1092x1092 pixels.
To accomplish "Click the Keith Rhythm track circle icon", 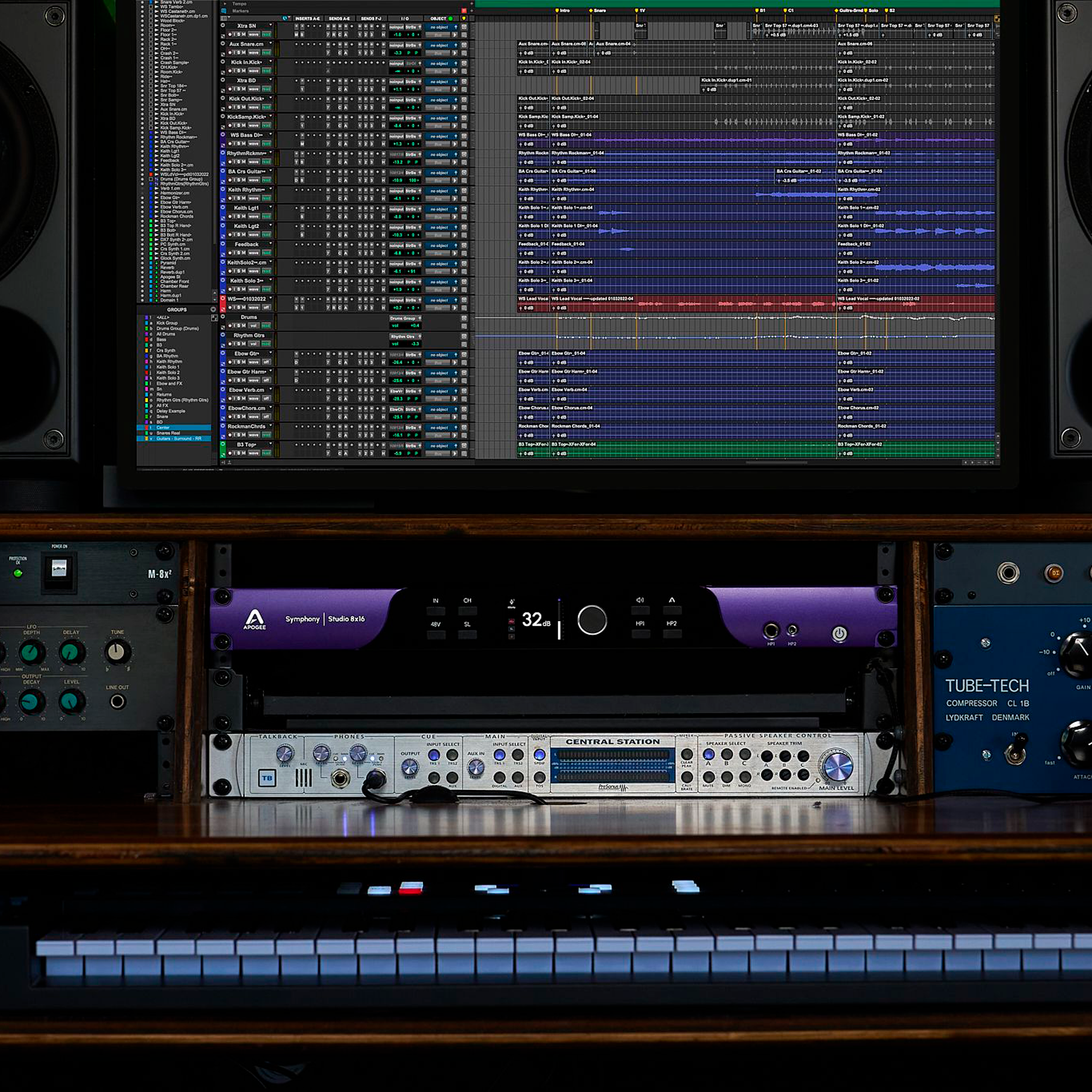I will tap(223, 189).
